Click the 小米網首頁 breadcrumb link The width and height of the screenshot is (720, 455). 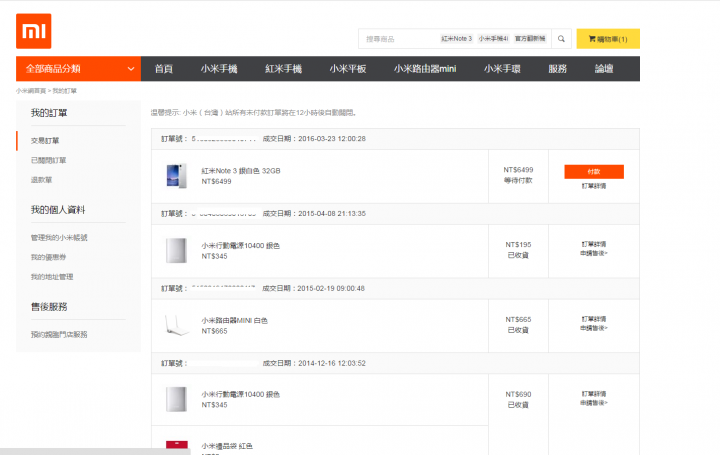pos(31,91)
